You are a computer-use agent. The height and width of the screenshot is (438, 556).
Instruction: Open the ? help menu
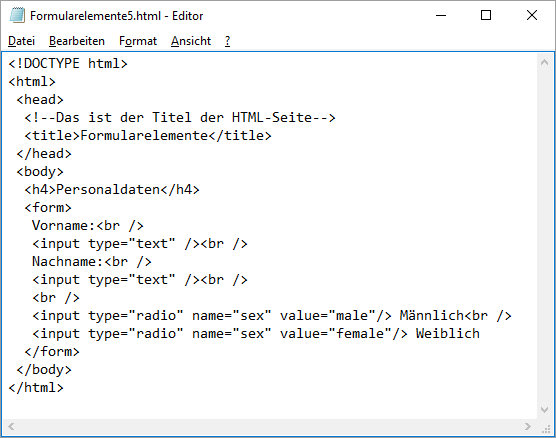[x=227, y=41]
